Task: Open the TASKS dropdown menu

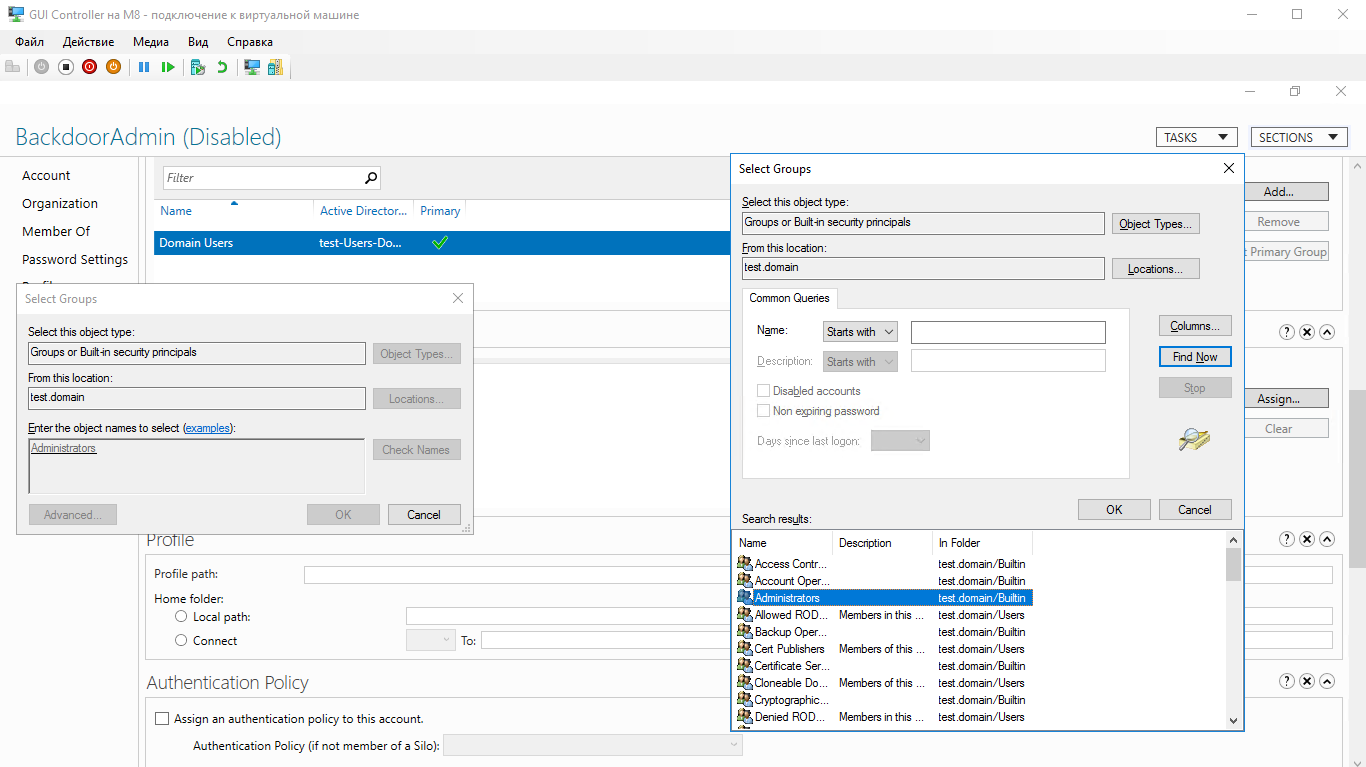Action: (x=1196, y=138)
